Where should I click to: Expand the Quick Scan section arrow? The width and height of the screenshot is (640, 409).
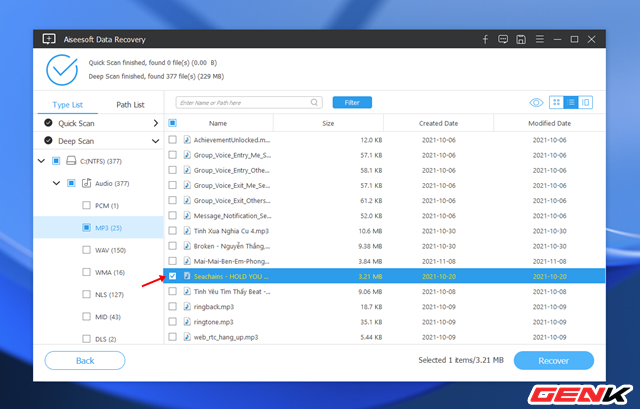(x=156, y=123)
